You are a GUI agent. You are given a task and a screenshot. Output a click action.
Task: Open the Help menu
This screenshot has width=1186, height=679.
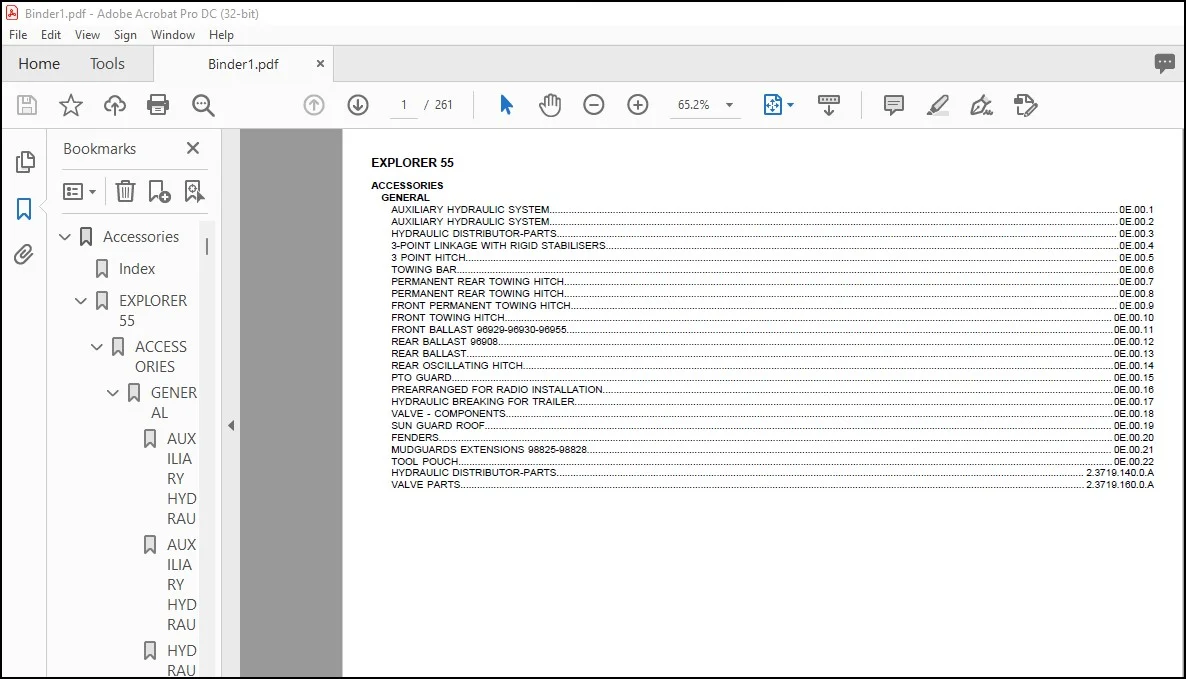tap(222, 35)
